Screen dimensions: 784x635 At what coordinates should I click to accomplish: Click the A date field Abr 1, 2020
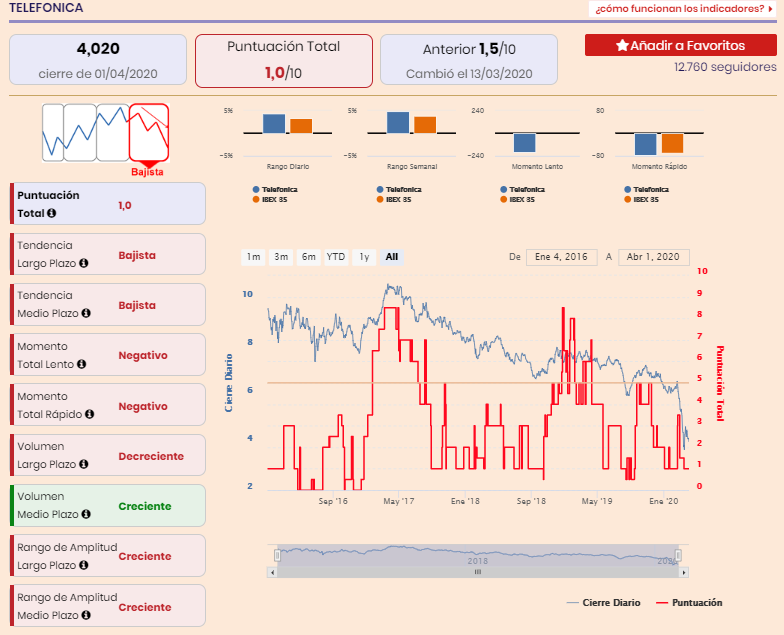(x=654, y=257)
